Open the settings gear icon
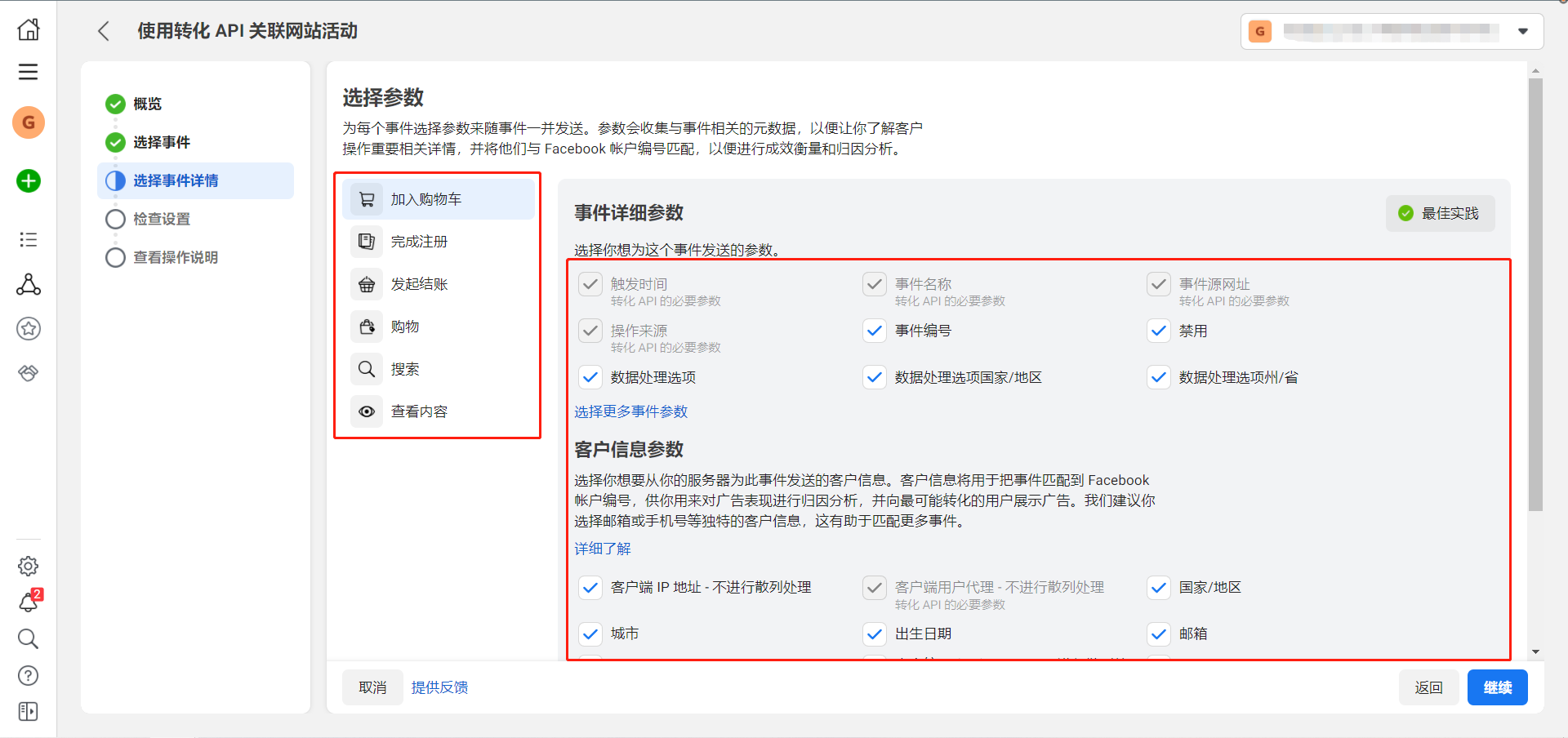Screen dimensions: 1568x738 pyautogui.click(x=29, y=566)
